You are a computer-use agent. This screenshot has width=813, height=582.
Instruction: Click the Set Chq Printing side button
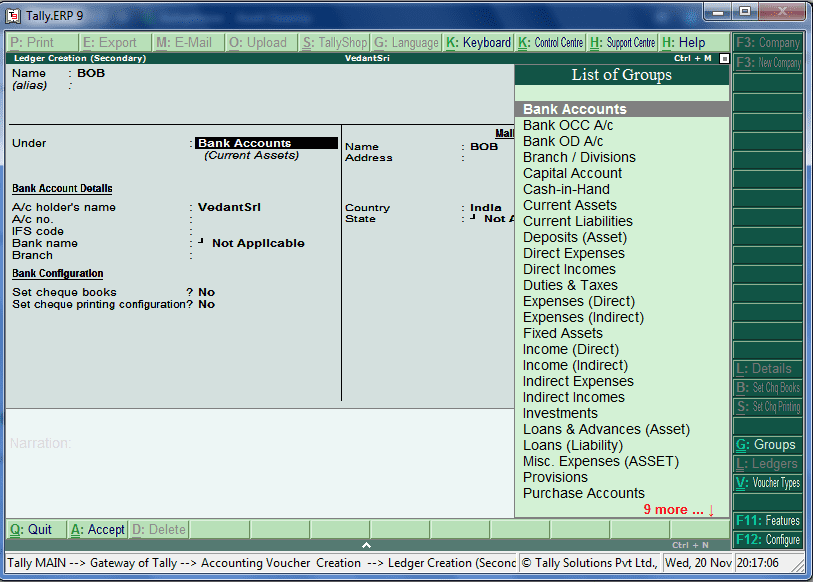768,407
